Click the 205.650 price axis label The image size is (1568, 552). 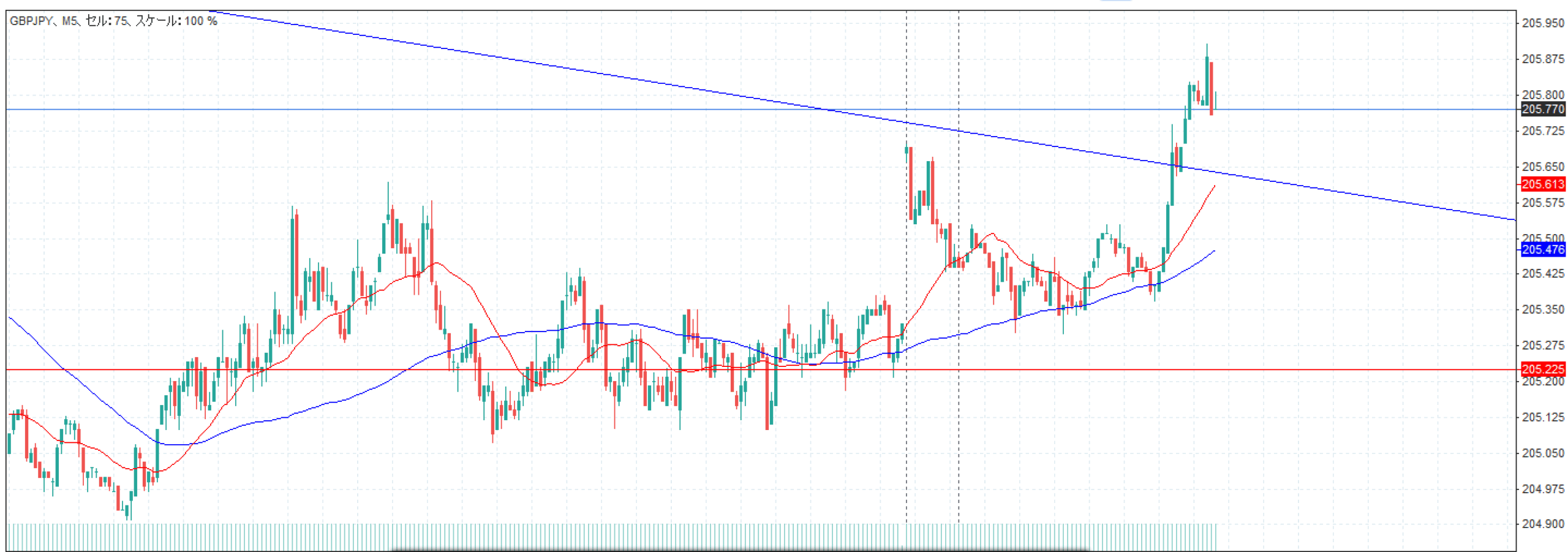[1542, 167]
